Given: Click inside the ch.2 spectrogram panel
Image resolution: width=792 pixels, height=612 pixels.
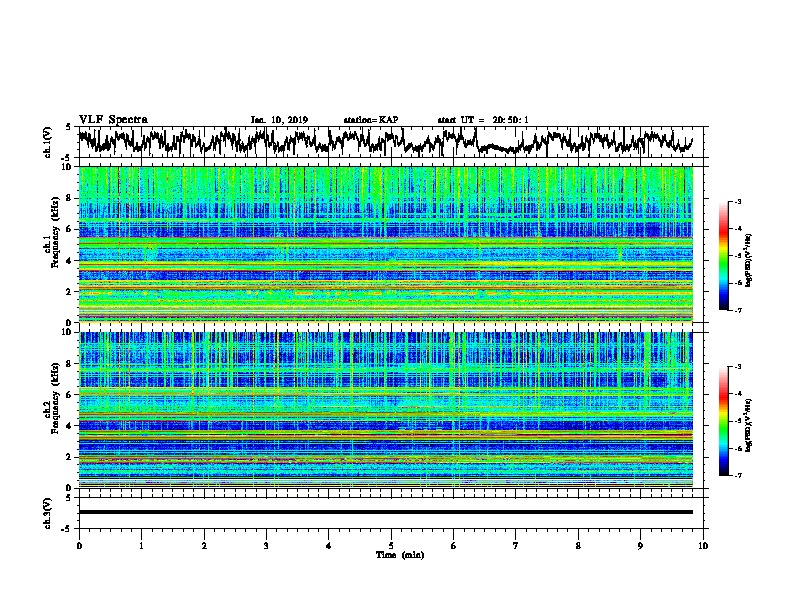Looking at the screenshot, I should [385, 409].
